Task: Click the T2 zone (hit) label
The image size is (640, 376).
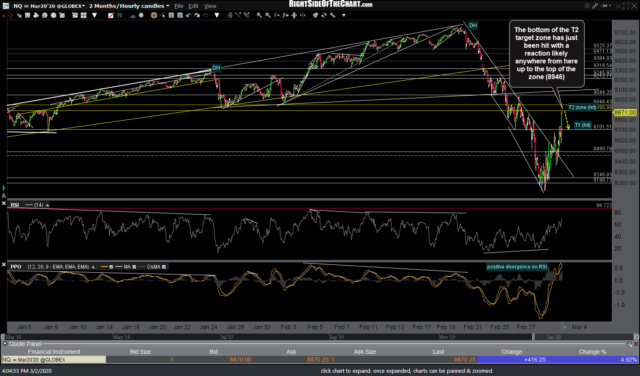Action: pos(582,107)
